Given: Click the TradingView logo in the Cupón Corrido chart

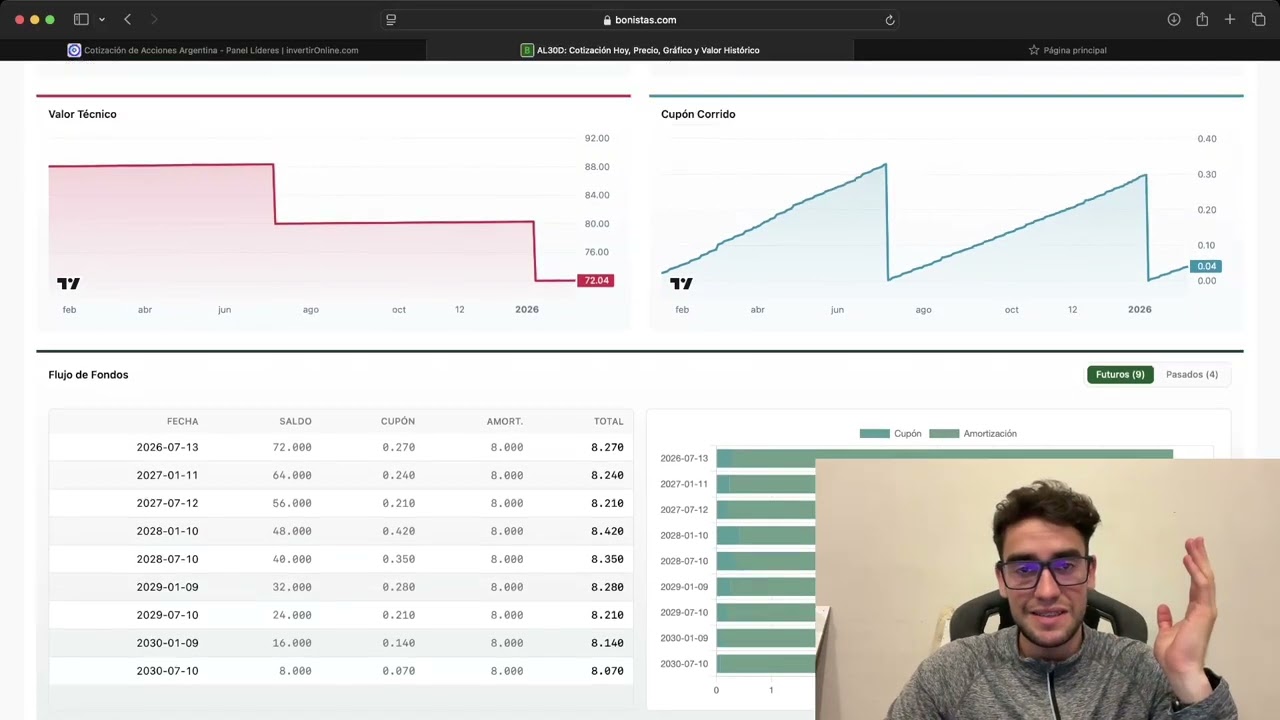Looking at the screenshot, I should click(x=681, y=284).
